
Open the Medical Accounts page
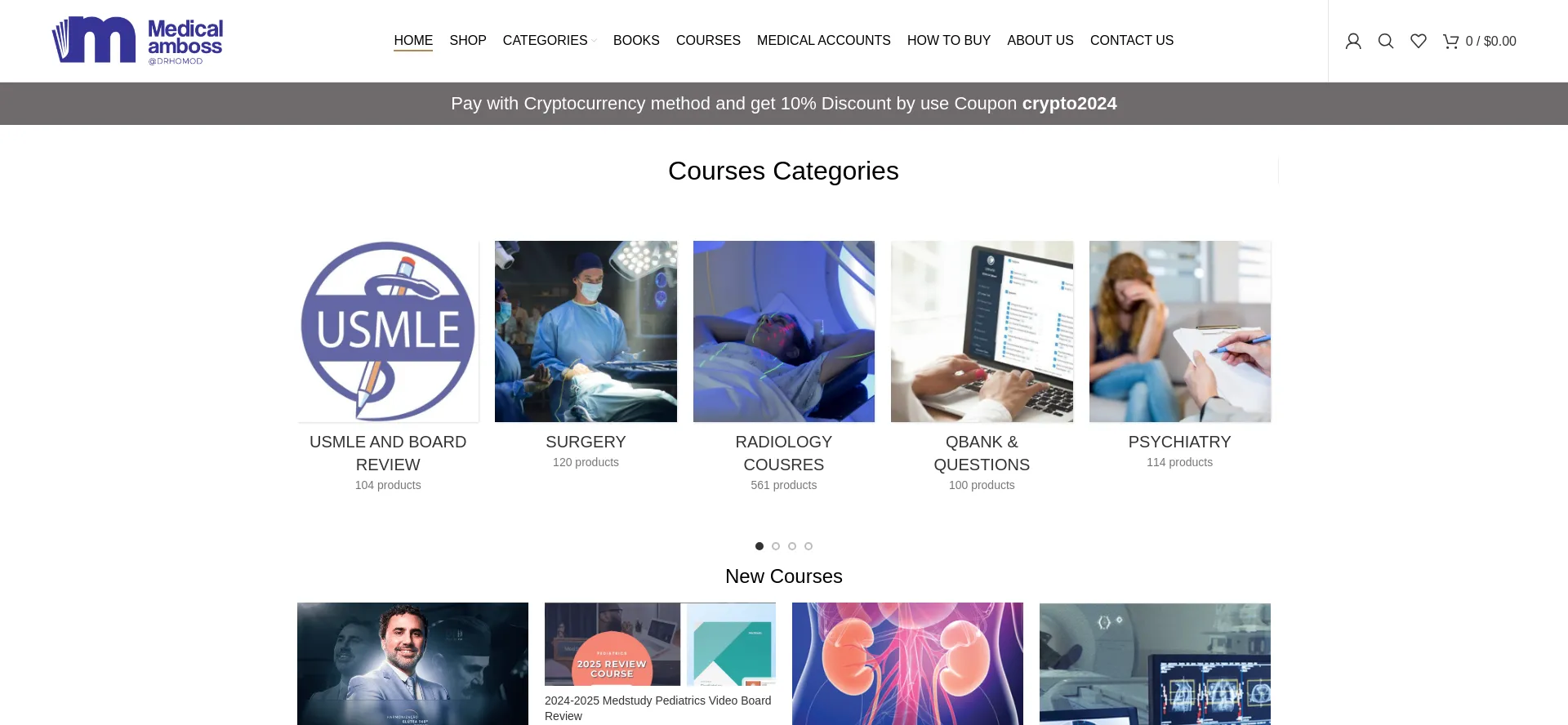pyautogui.click(x=823, y=40)
